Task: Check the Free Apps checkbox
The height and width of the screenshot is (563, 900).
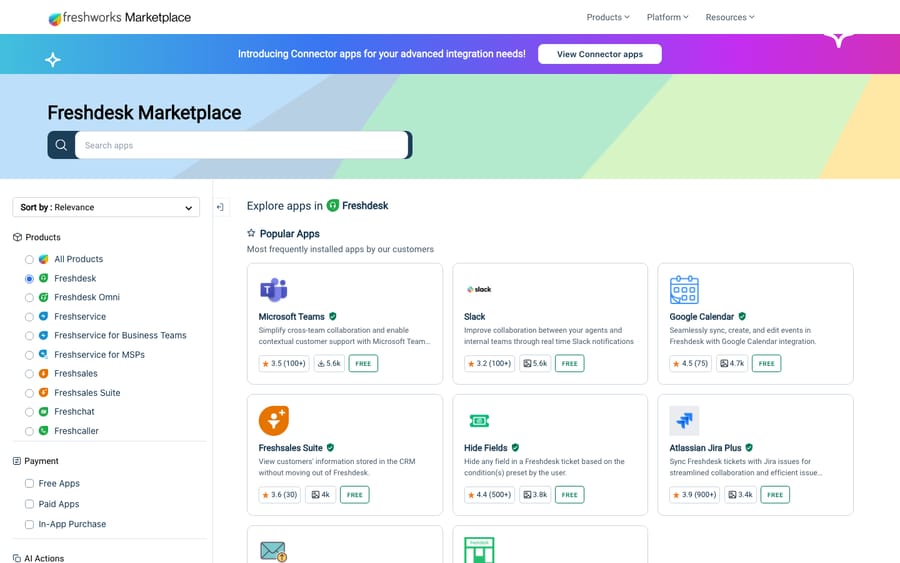Action: (x=29, y=483)
